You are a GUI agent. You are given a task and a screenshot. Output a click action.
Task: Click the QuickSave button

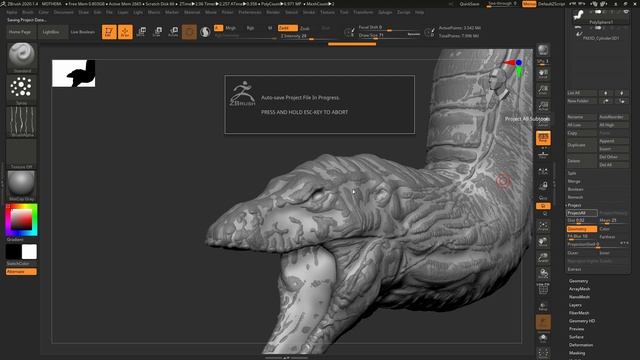pyautogui.click(x=469, y=4)
